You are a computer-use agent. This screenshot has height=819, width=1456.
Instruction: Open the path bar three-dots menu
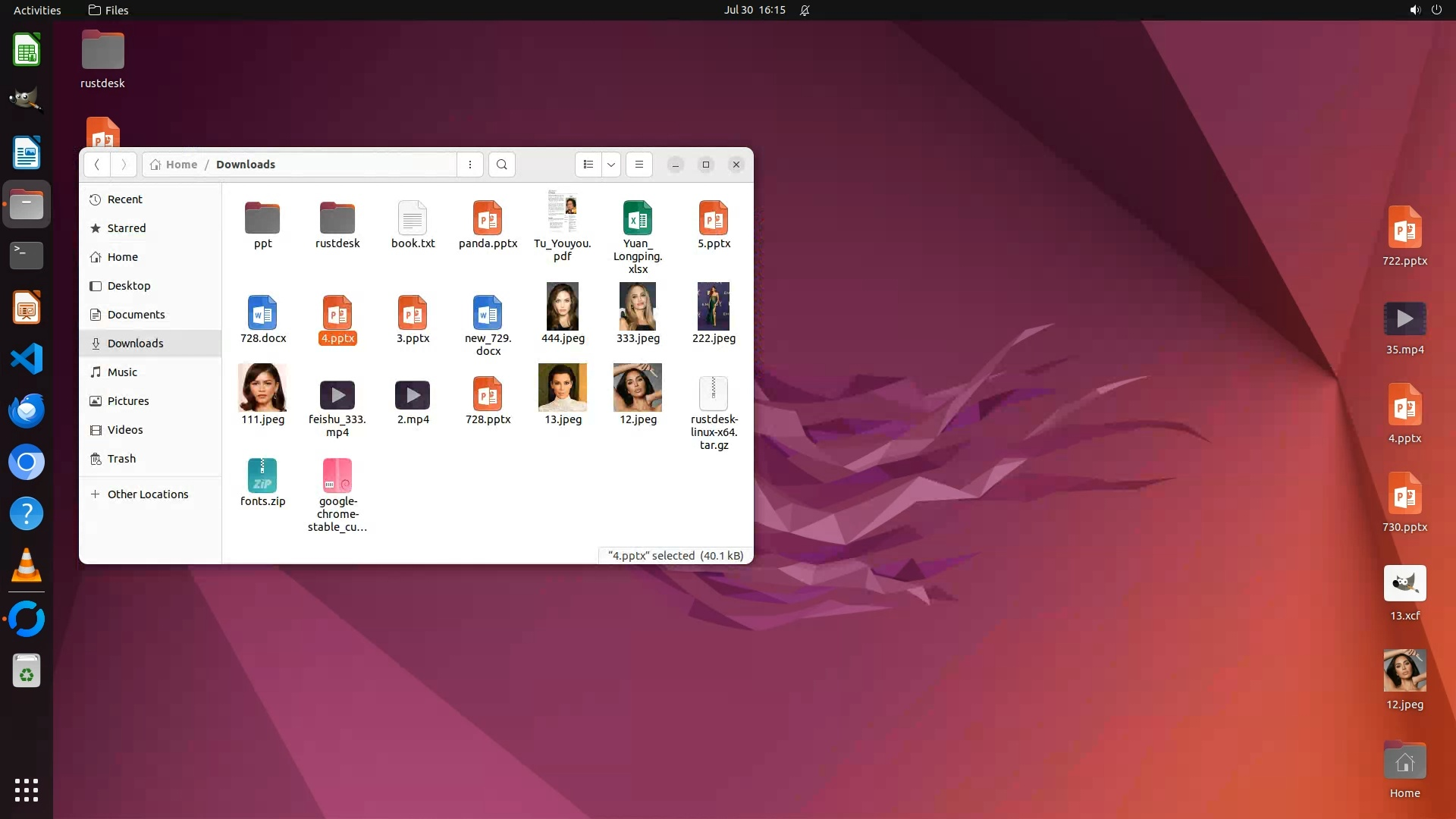[x=470, y=165]
